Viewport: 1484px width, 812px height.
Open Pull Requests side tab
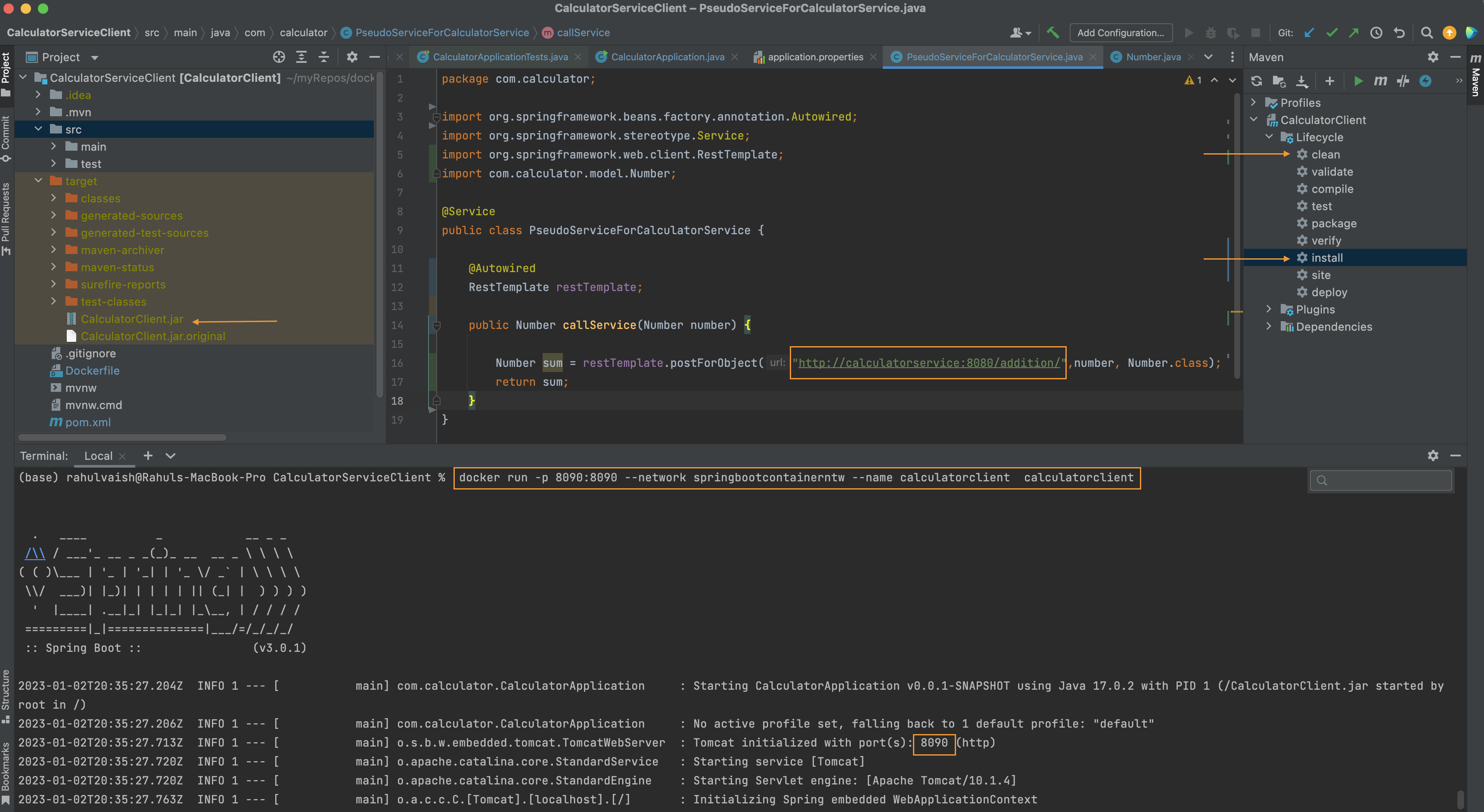[6, 219]
